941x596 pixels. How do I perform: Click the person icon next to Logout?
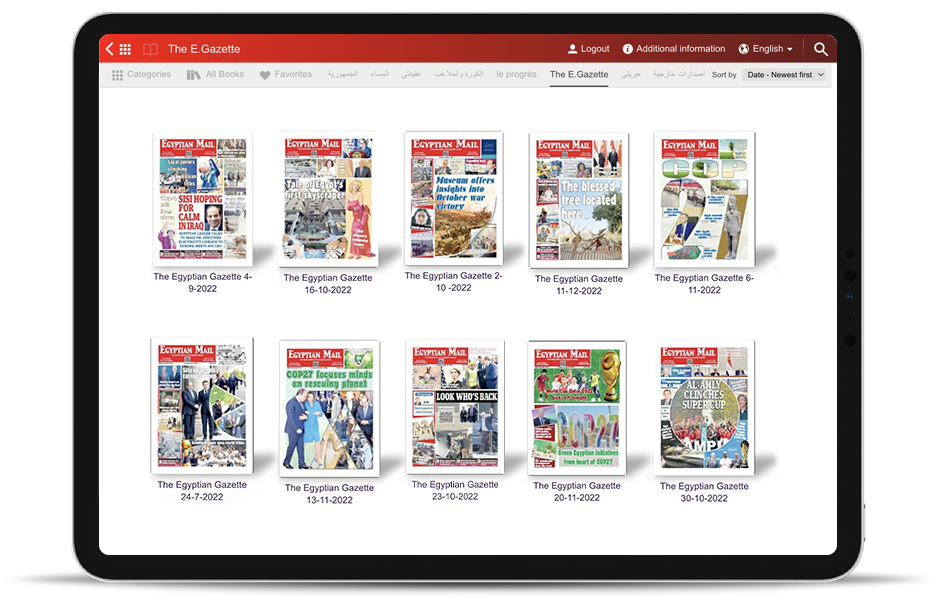coord(573,49)
